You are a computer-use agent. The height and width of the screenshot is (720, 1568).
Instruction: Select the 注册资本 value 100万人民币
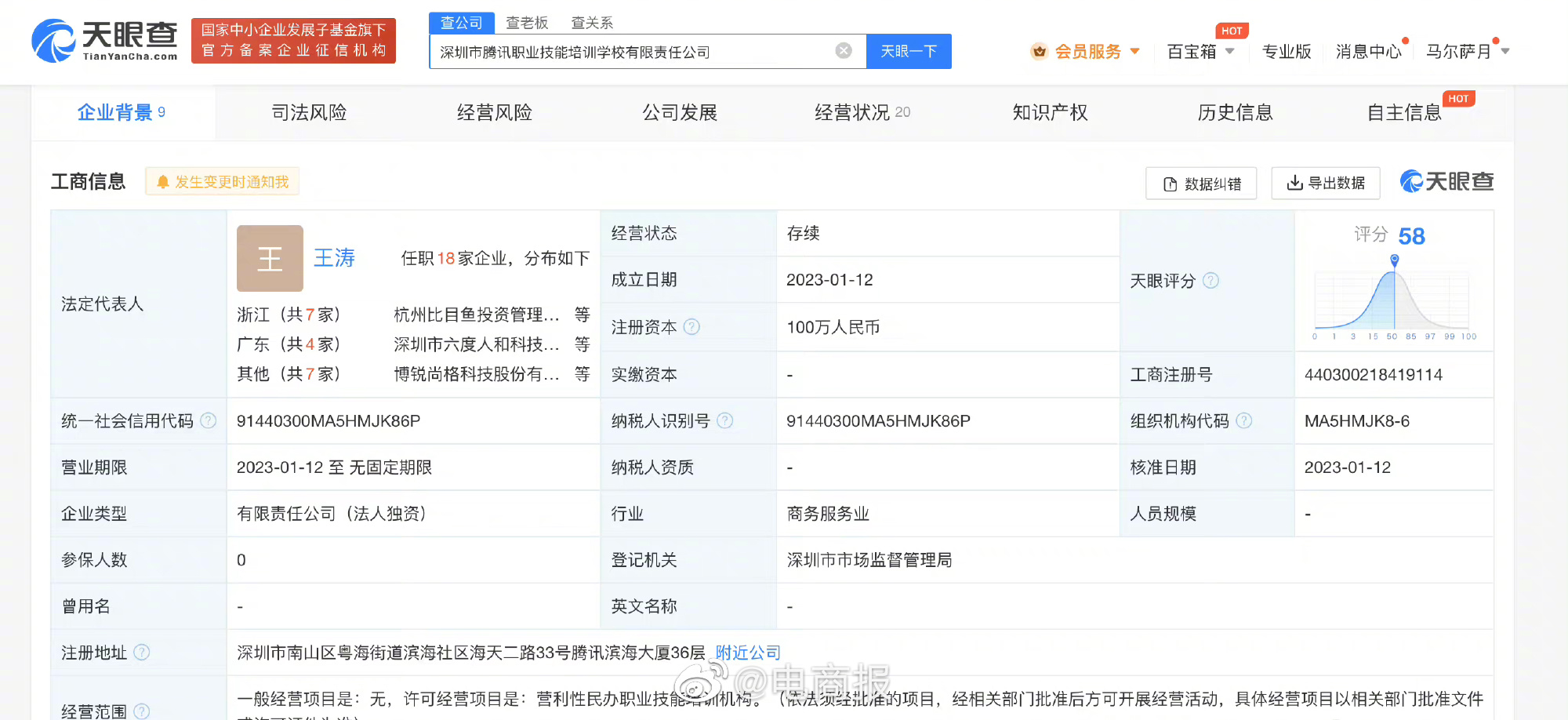tap(833, 327)
